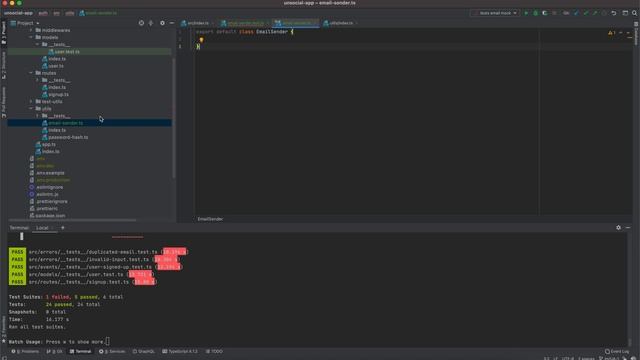Open the Problems tool window tab
Image resolution: width=640 pixels, height=360 pixels.
[x=25, y=351]
